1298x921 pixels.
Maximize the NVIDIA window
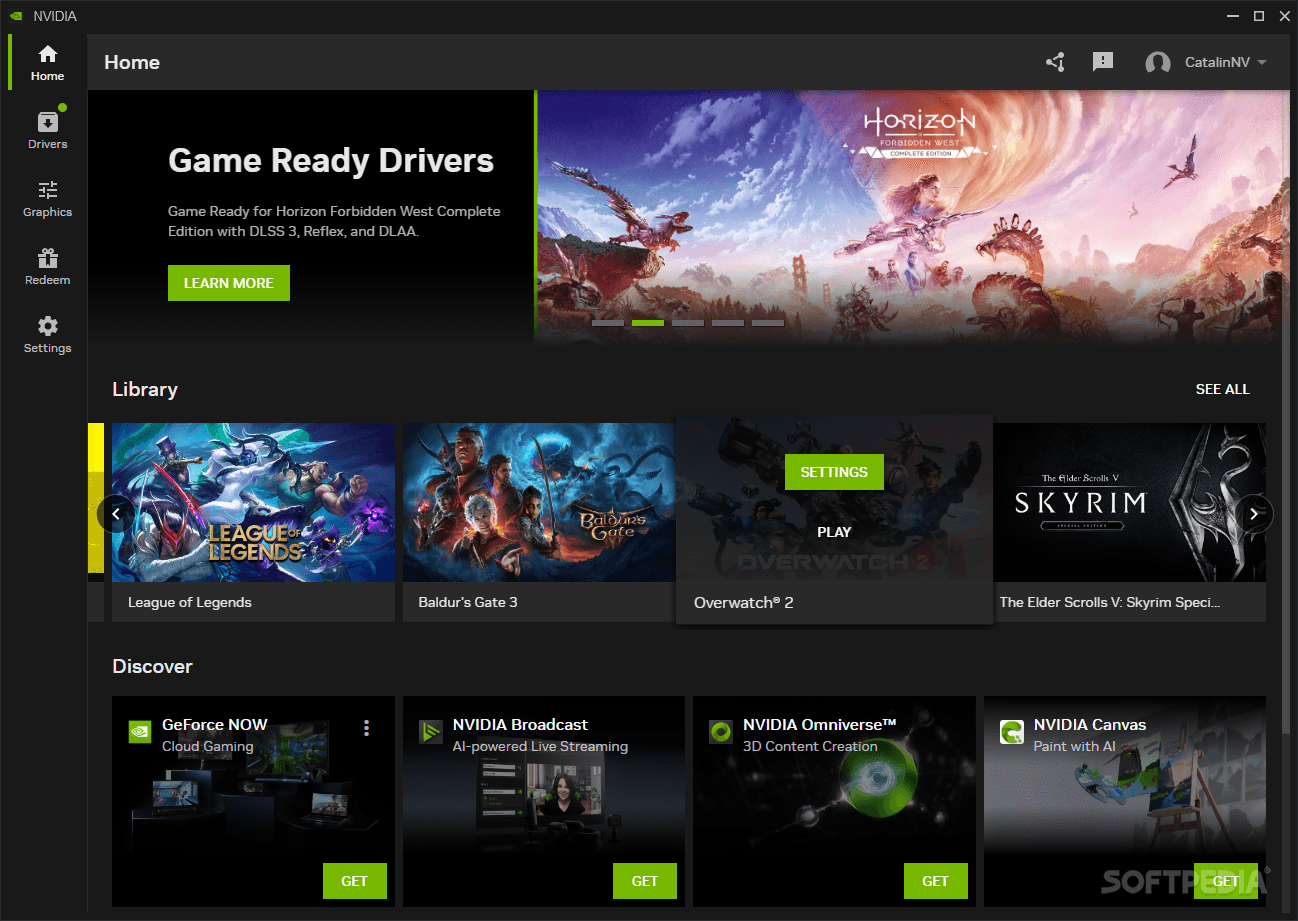tap(1258, 16)
